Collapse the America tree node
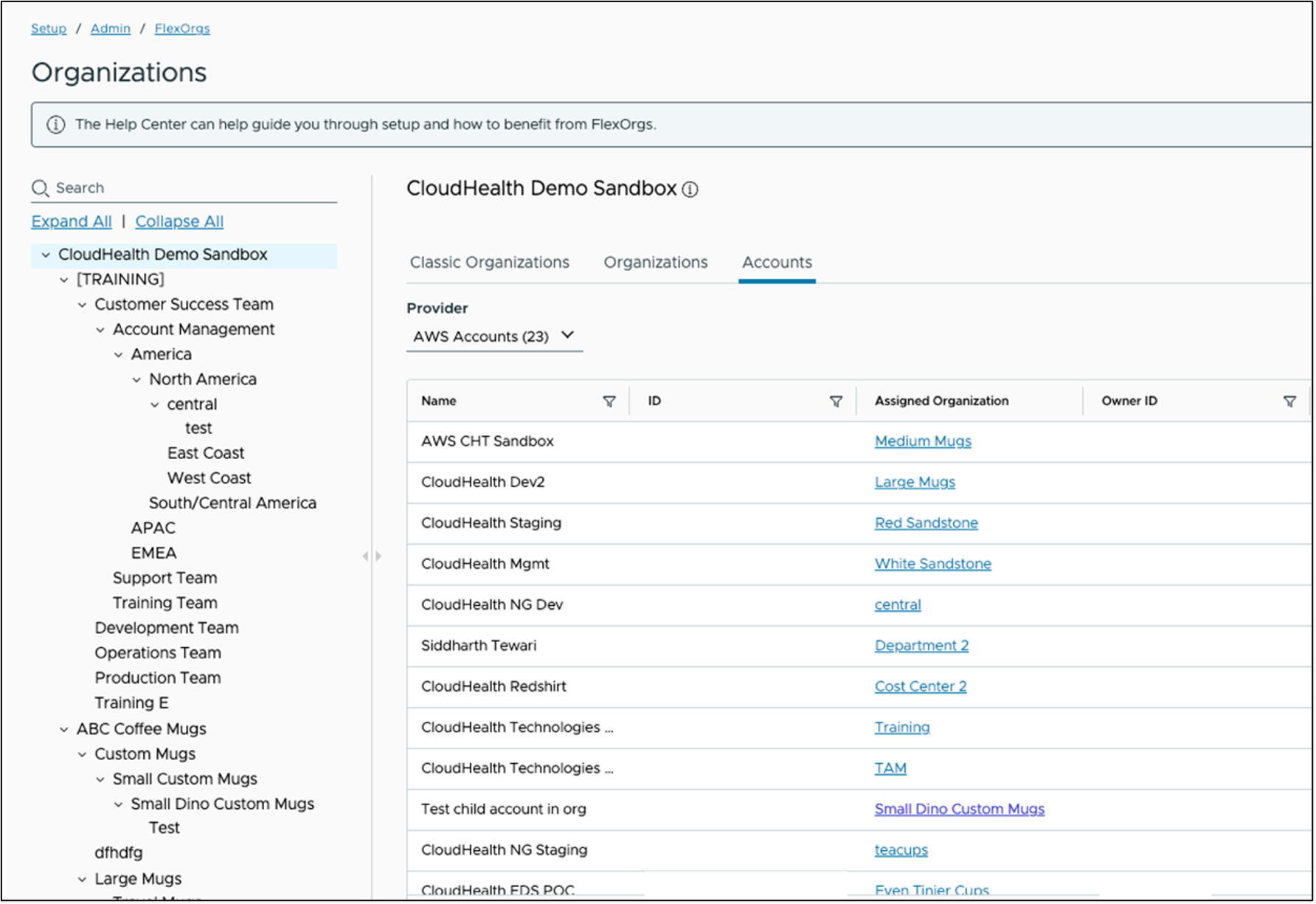 coord(118,356)
